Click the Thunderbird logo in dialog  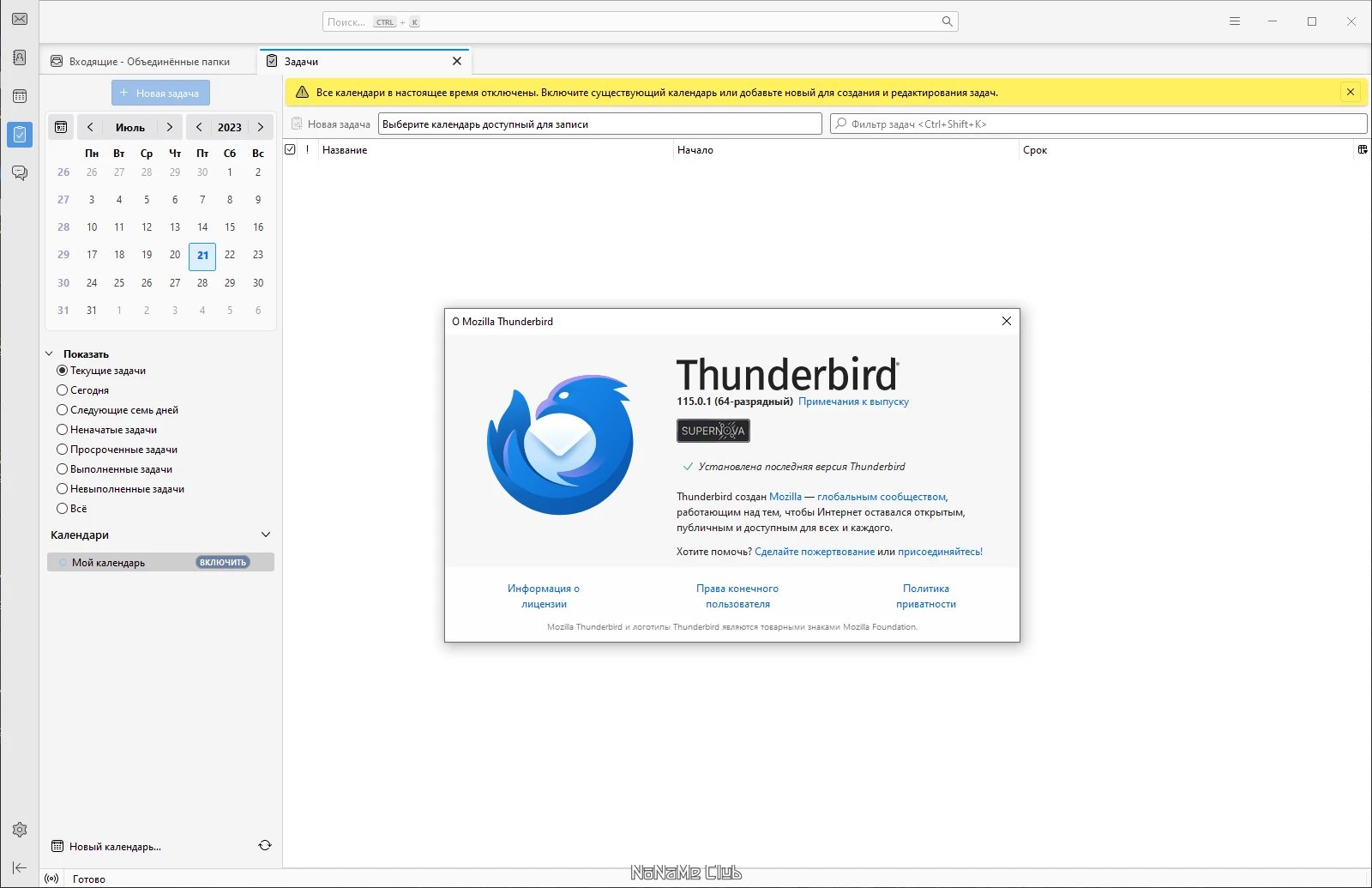(x=560, y=444)
